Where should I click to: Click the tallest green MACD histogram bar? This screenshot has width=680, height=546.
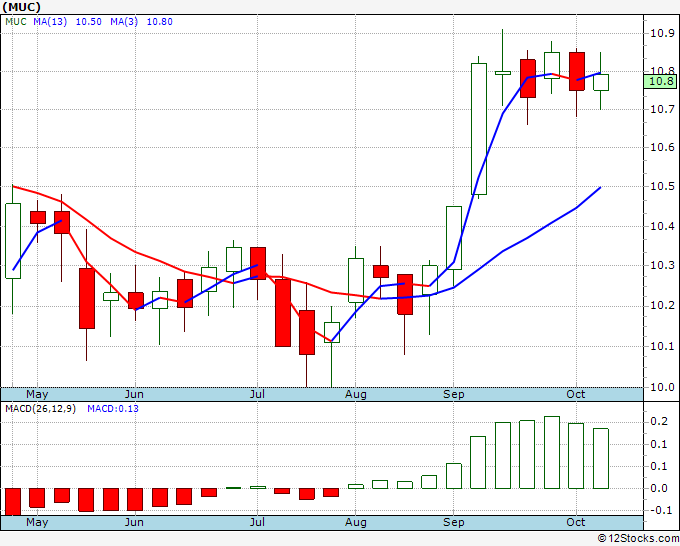(552, 452)
